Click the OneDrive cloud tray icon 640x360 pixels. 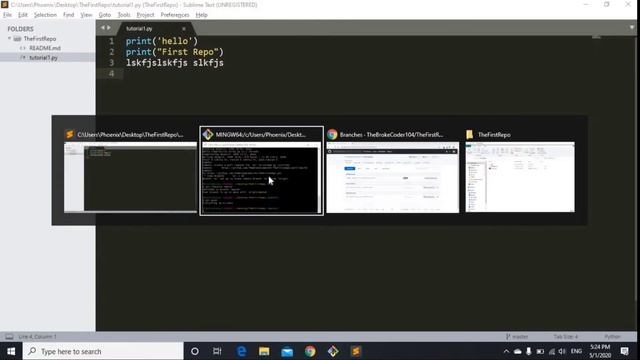pos(518,351)
